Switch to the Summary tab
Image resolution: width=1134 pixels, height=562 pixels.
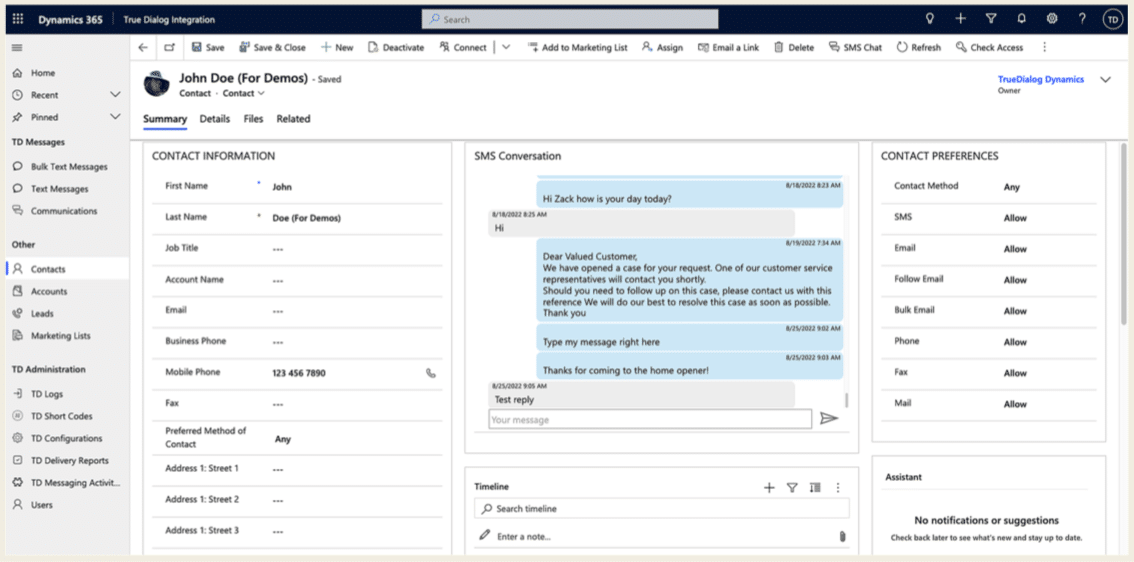pos(165,119)
